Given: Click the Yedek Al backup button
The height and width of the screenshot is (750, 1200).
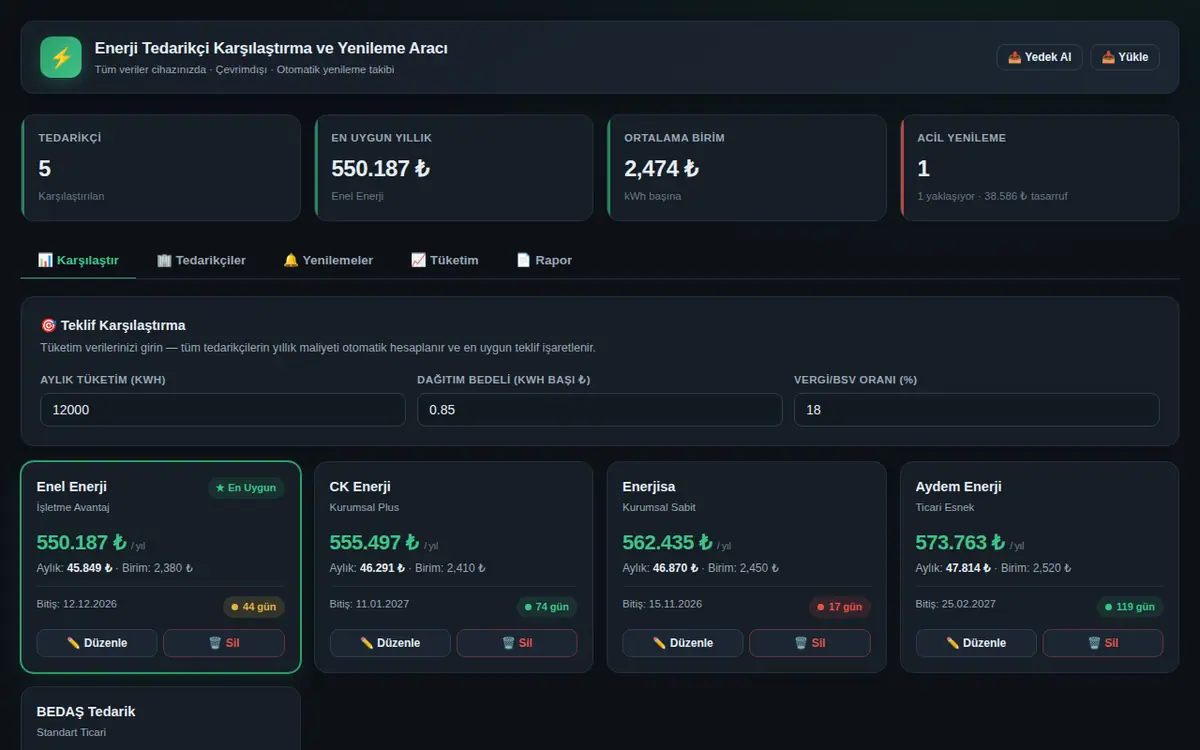Looking at the screenshot, I should click(1039, 57).
